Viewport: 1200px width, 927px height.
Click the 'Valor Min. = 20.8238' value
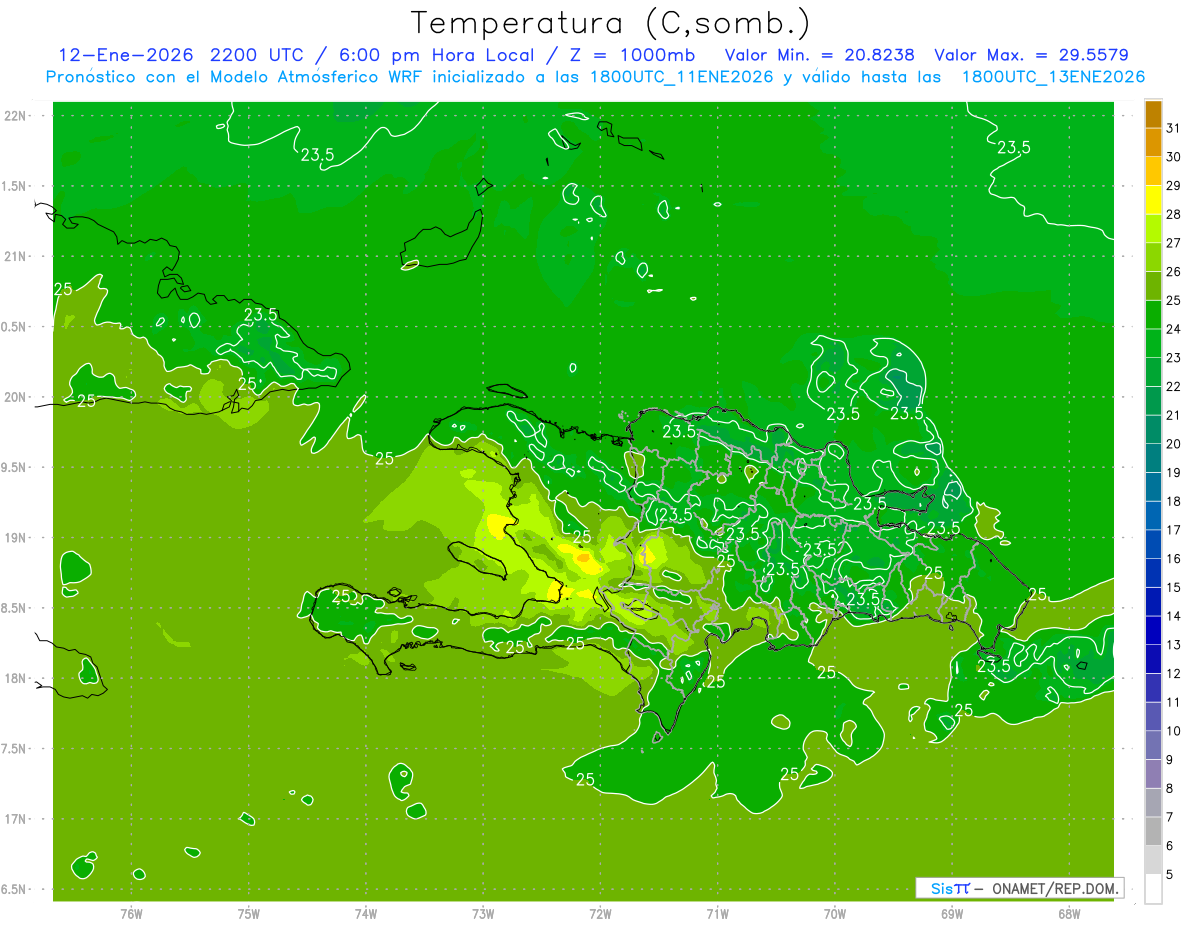[x=819, y=55]
